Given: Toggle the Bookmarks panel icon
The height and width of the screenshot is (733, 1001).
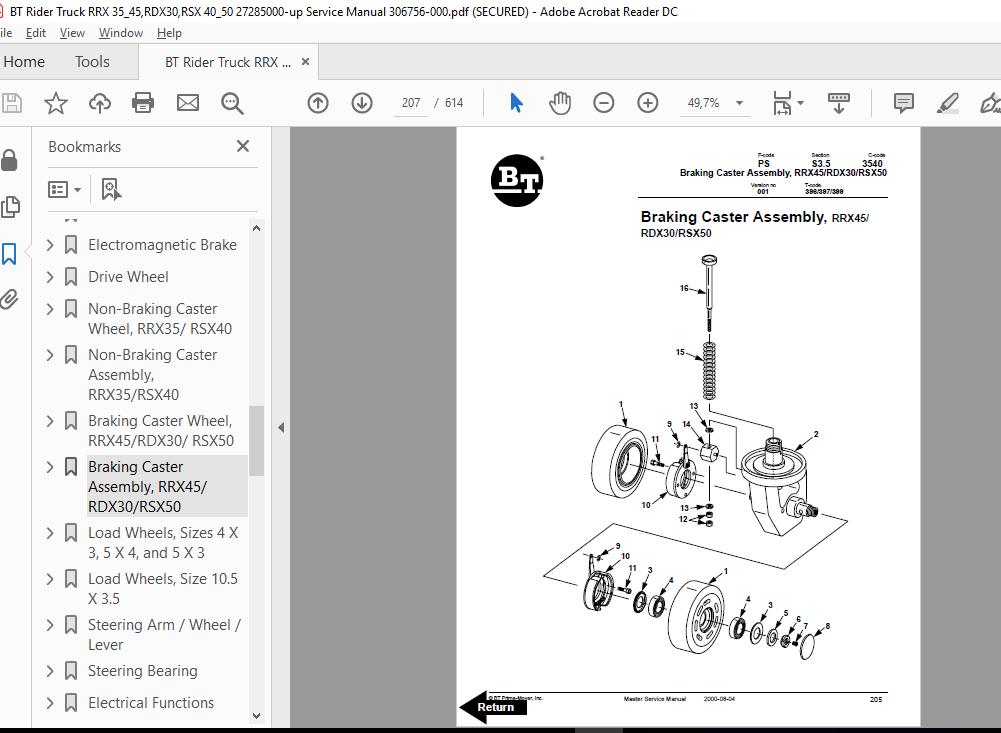Looking at the screenshot, I should click(x=10, y=254).
